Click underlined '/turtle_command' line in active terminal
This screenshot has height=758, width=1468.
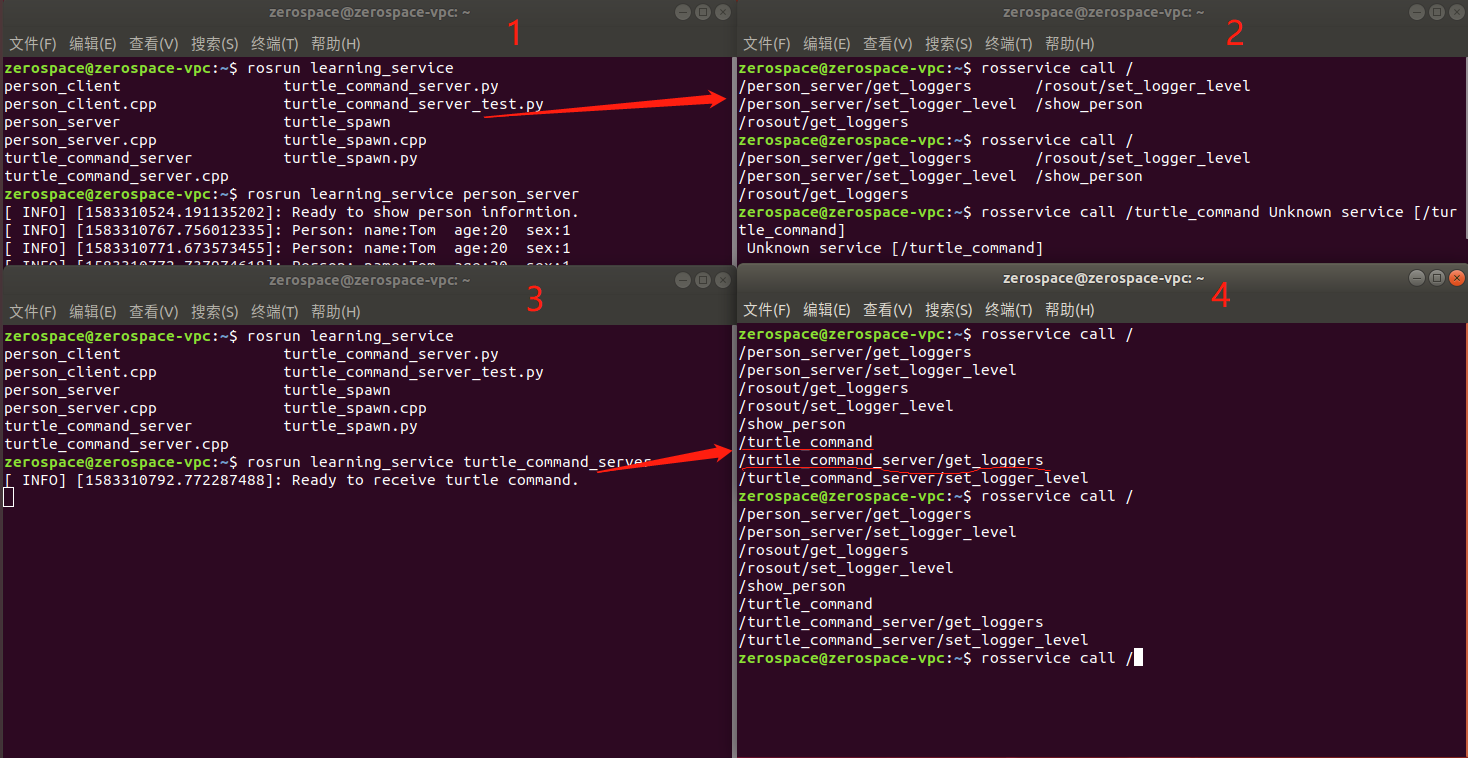pyautogui.click(x=805, y=442)
